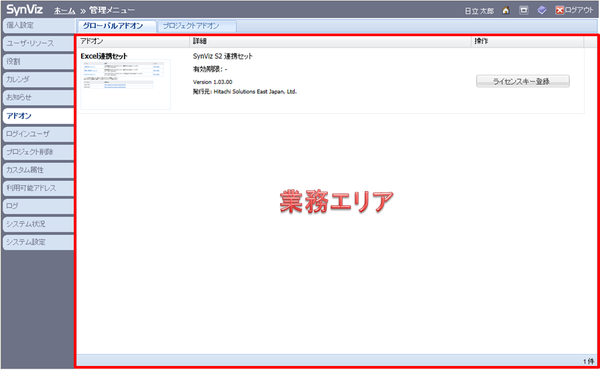
Task: Click the SynViz logo
Action: [24, 10]
